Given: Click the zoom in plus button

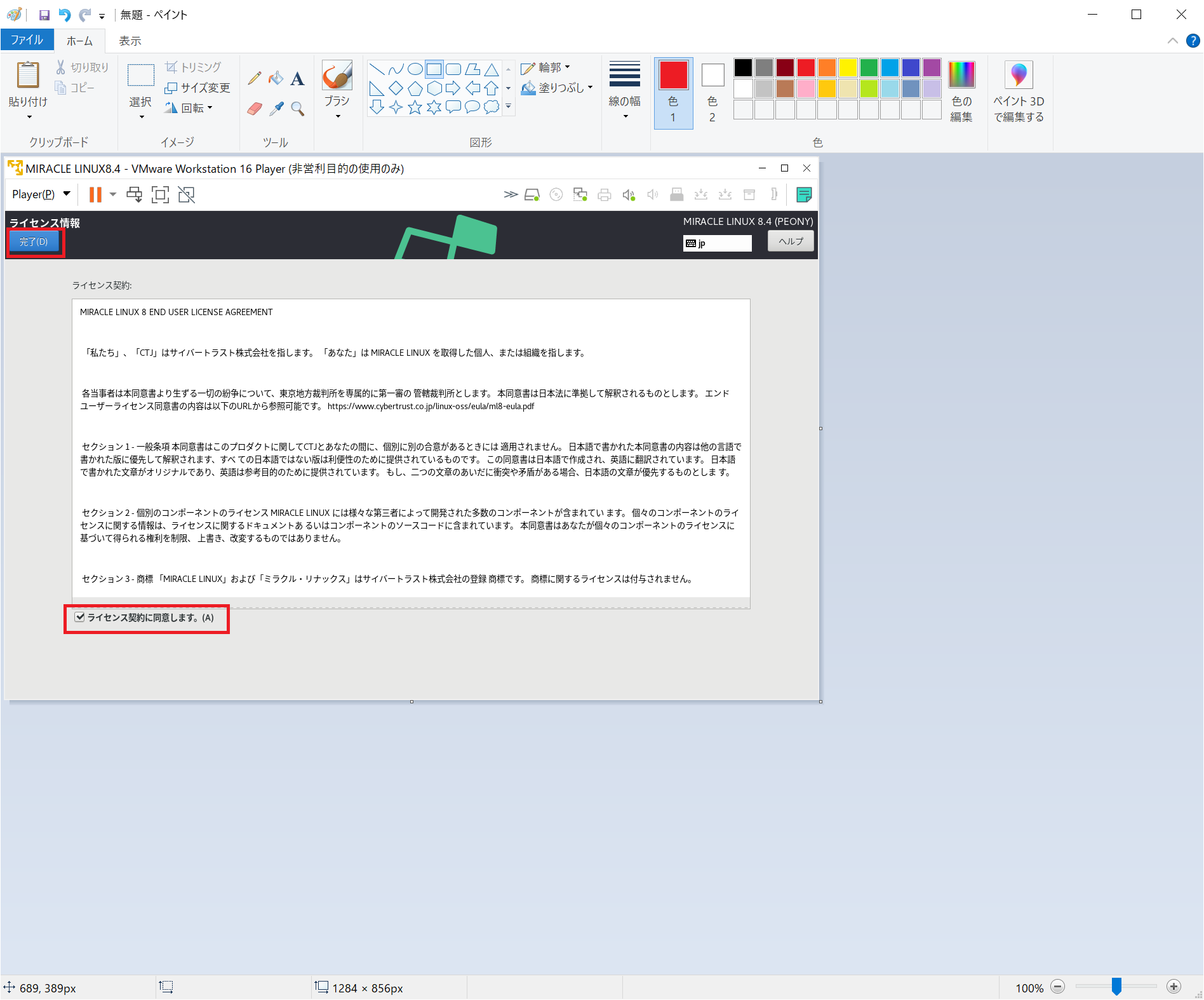Looking at the screenshot, I should click(1174, 987).
